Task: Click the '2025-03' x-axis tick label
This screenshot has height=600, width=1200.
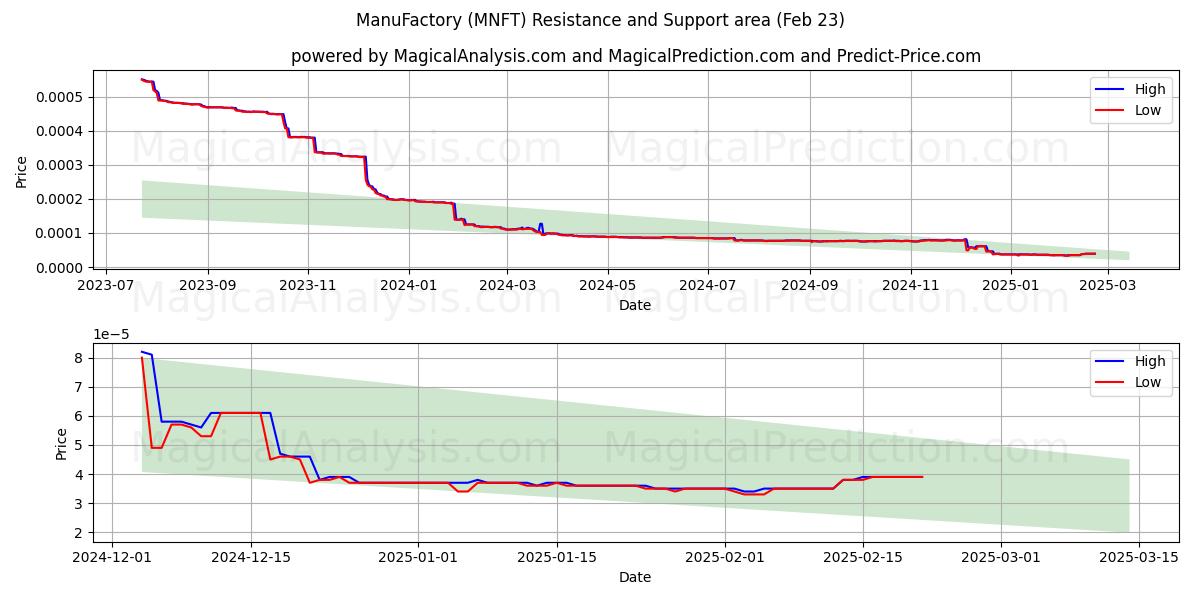Action: [x=1108, y=286]
